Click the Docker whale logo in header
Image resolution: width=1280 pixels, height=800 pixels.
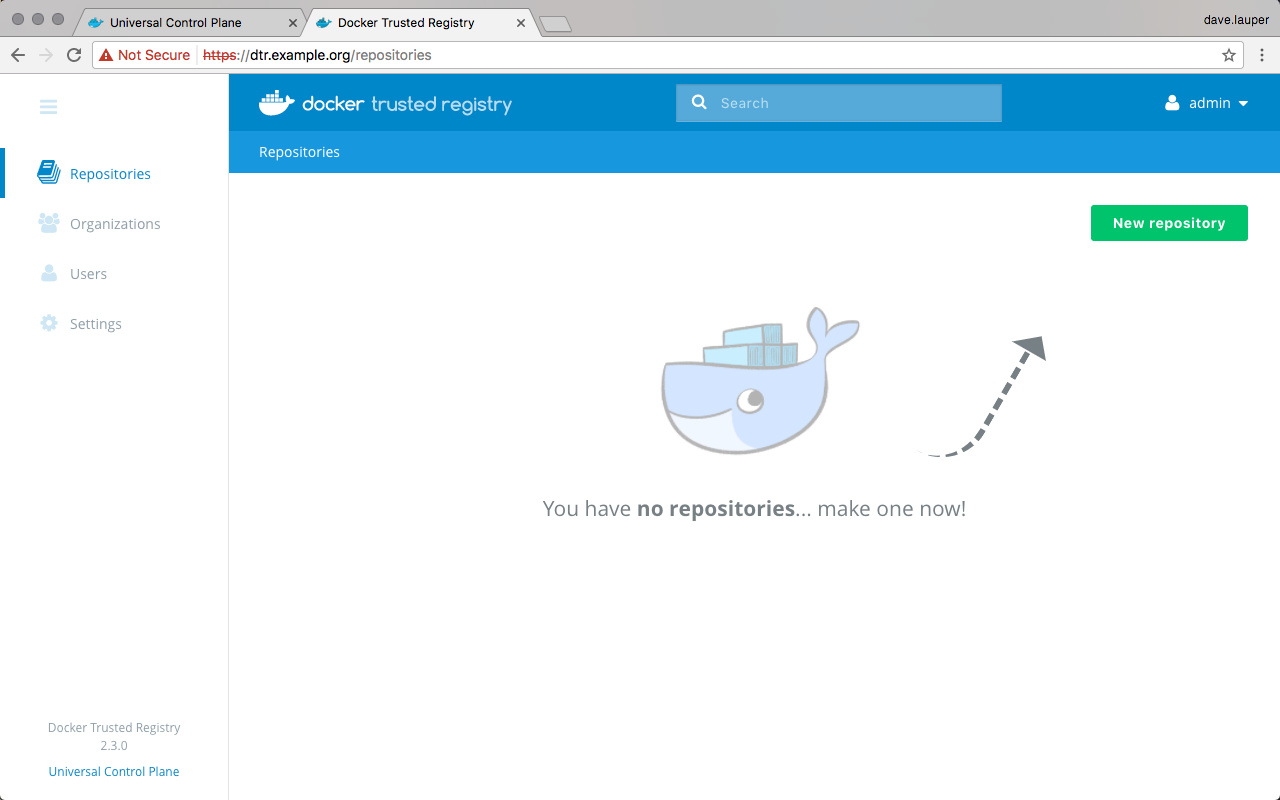(x=276, y=103)
